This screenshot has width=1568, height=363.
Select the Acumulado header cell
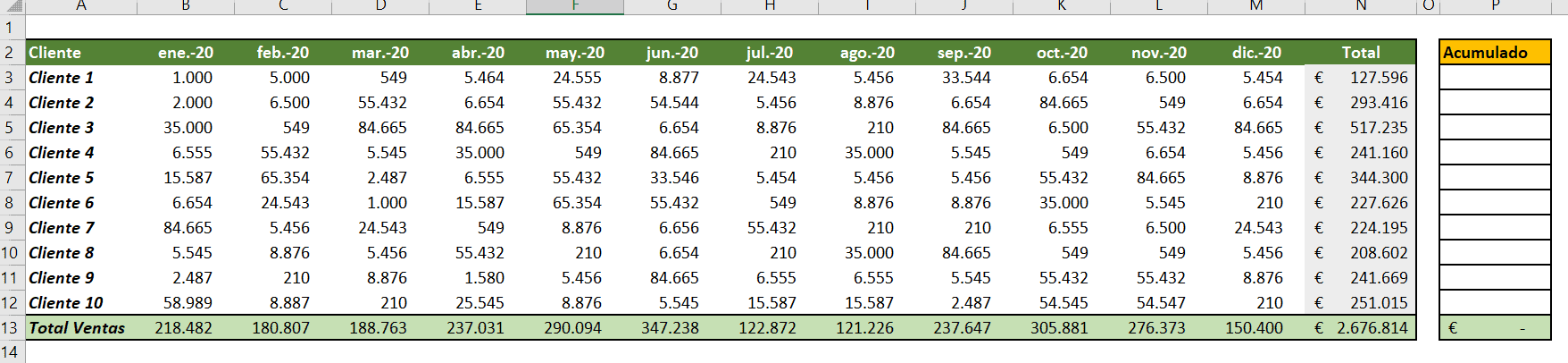coord(1495,52)
